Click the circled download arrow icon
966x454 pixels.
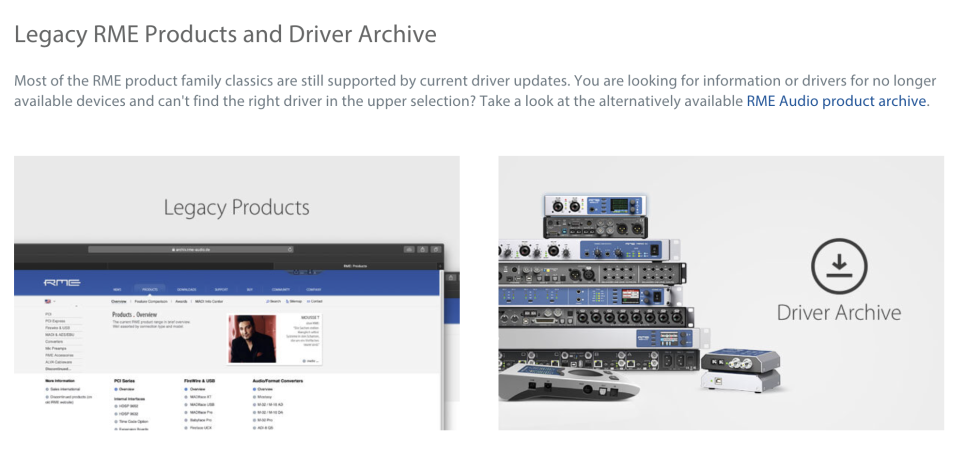tap(838, 266)
